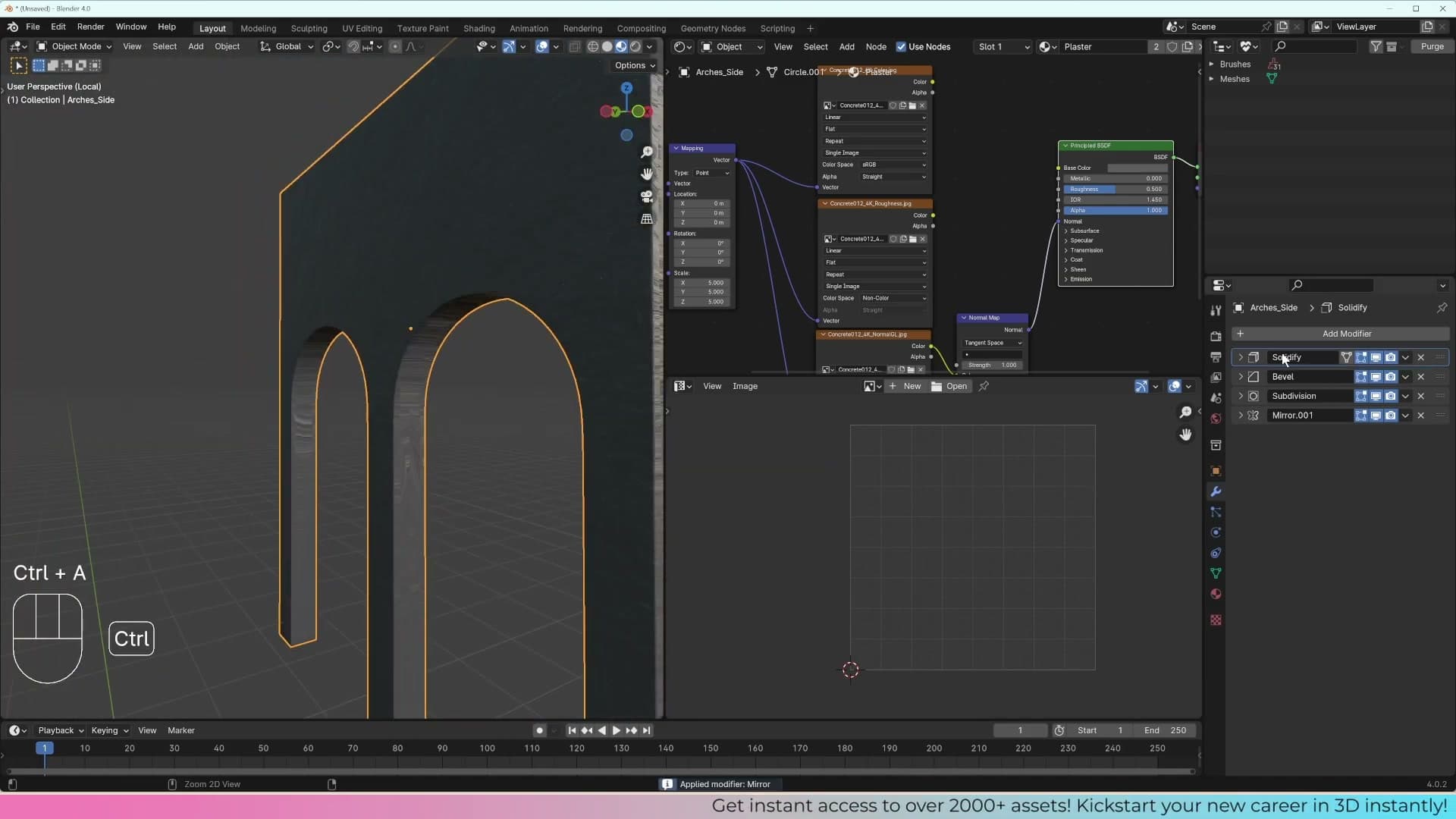
Task: Toggle Solidify on-cage vertex icon
Action: (x=1346, y=357)
